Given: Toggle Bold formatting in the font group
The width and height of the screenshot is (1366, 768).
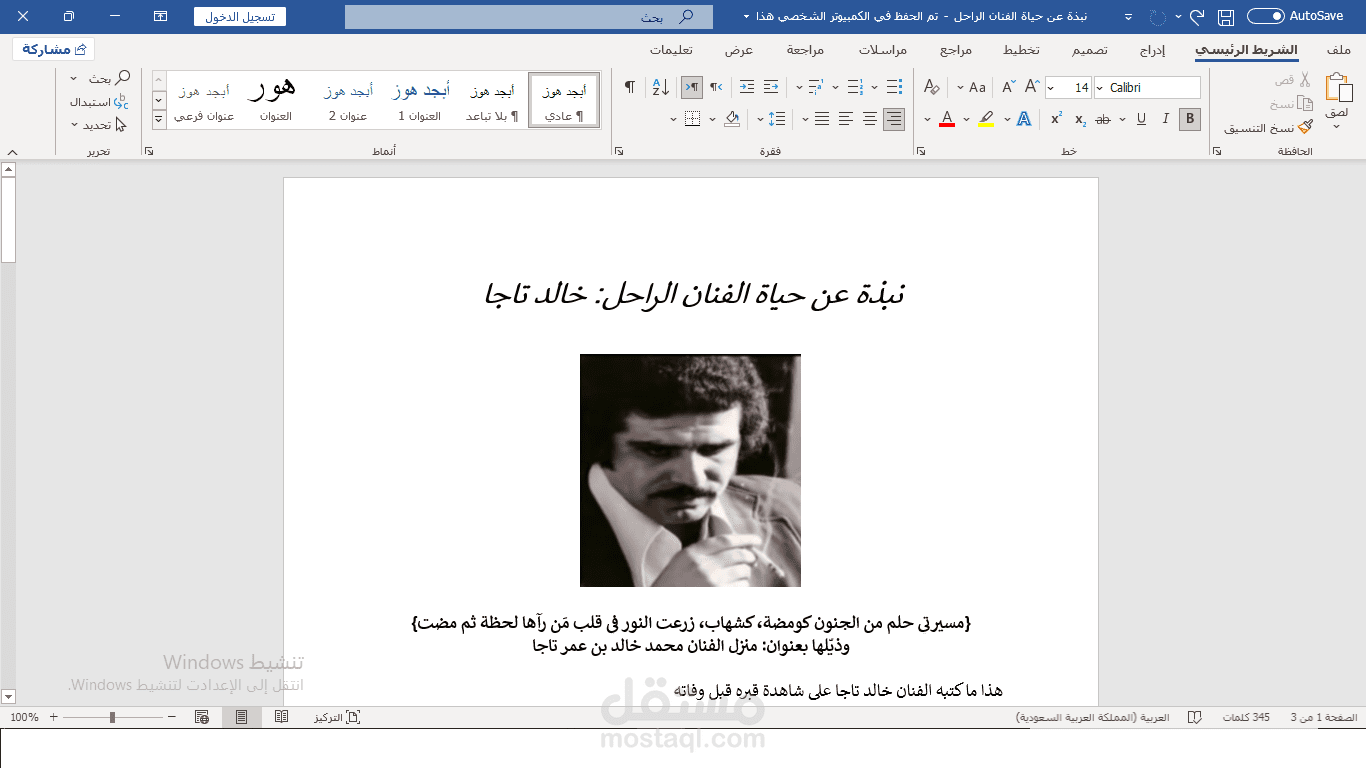Looking at the screenshot, I should [x=1189, y=118].
